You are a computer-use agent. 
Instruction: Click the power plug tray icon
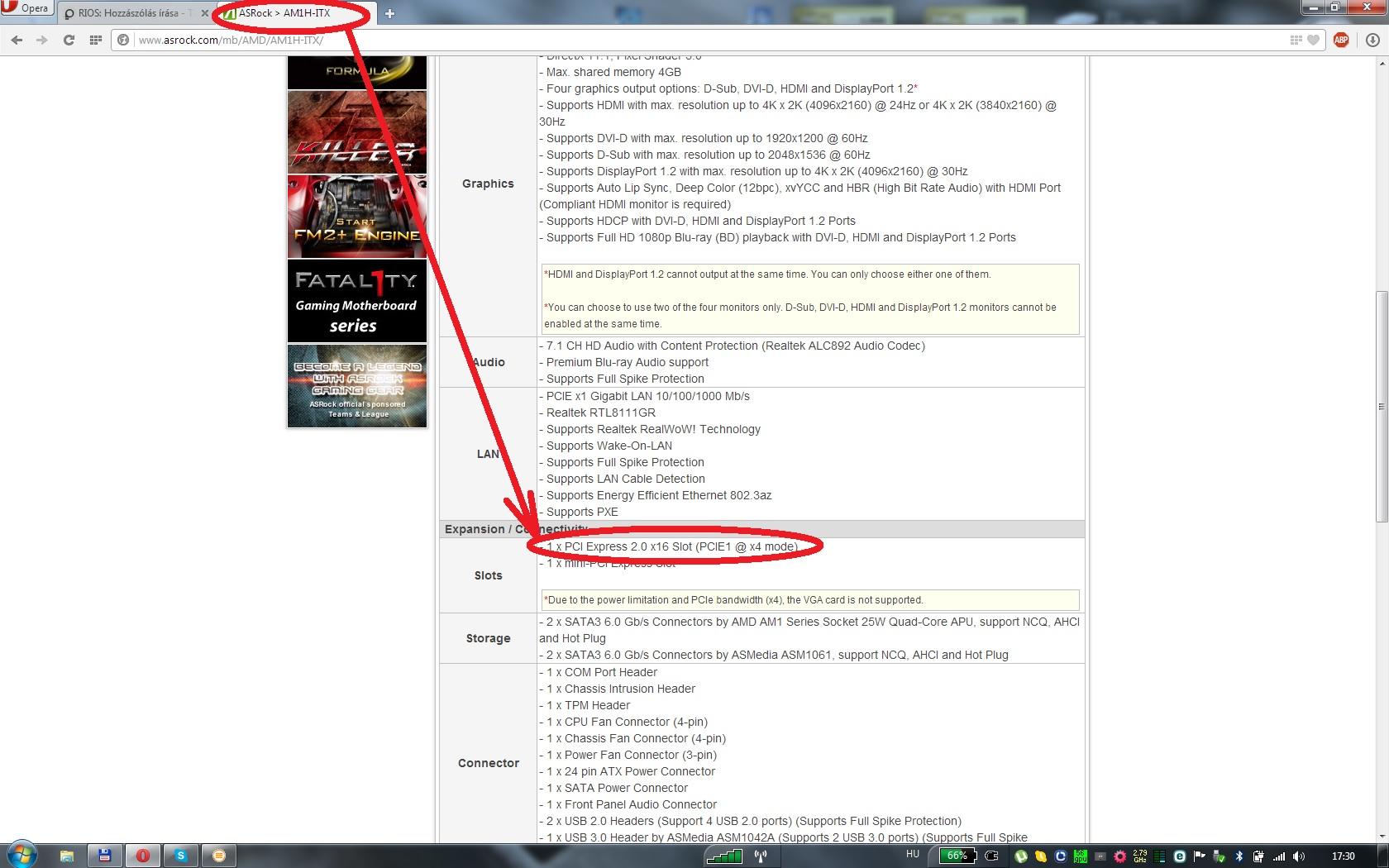[x=991, y=856]
